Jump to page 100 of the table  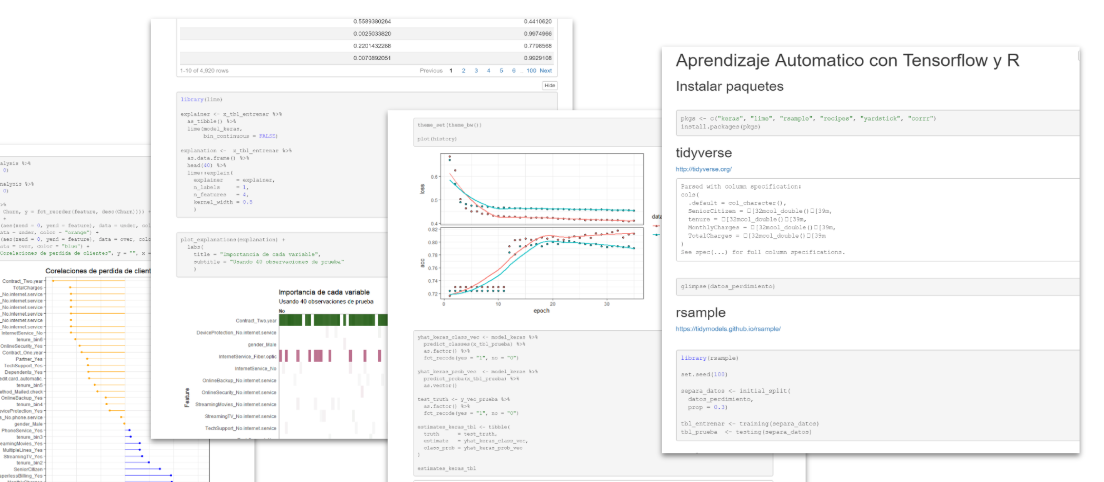pos(531,70)
